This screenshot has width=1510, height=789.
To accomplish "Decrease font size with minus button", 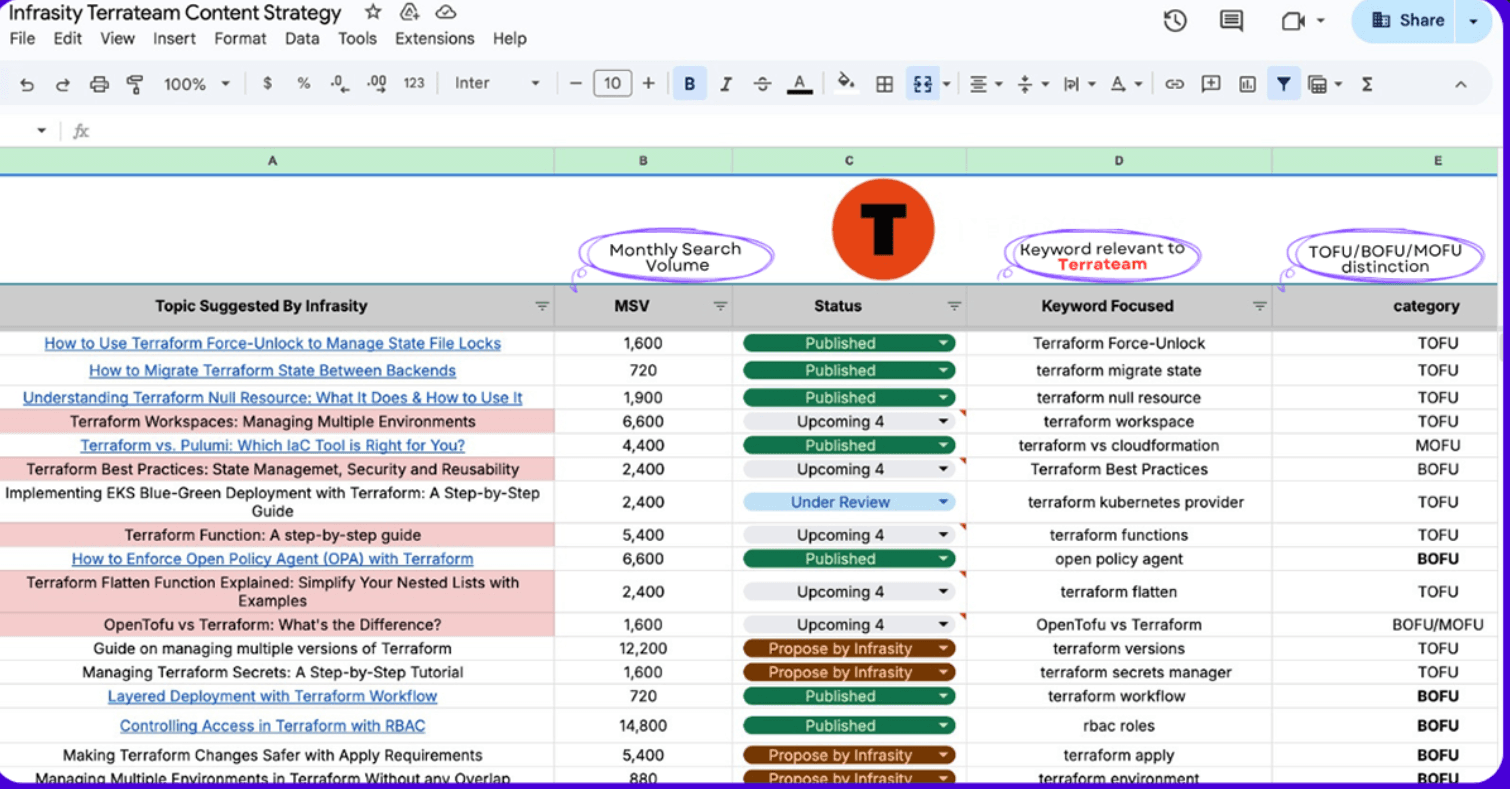I will (575, 84).
